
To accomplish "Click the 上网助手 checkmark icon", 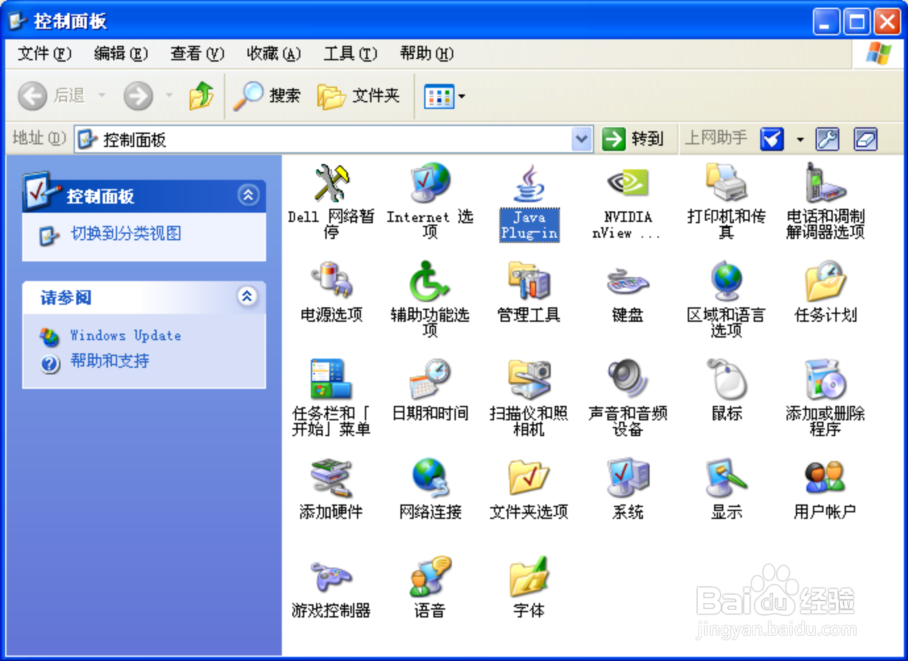I will pyautogui.click(x=772, y=139).
